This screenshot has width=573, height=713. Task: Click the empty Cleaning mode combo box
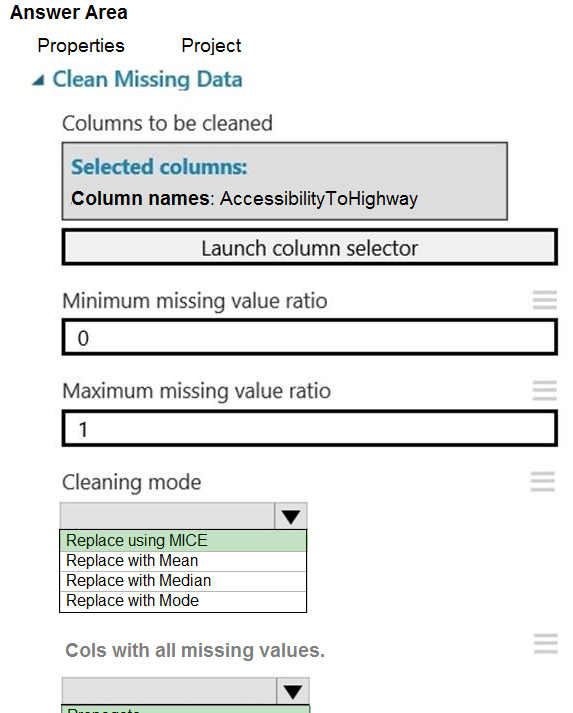[x=167, y=516]
